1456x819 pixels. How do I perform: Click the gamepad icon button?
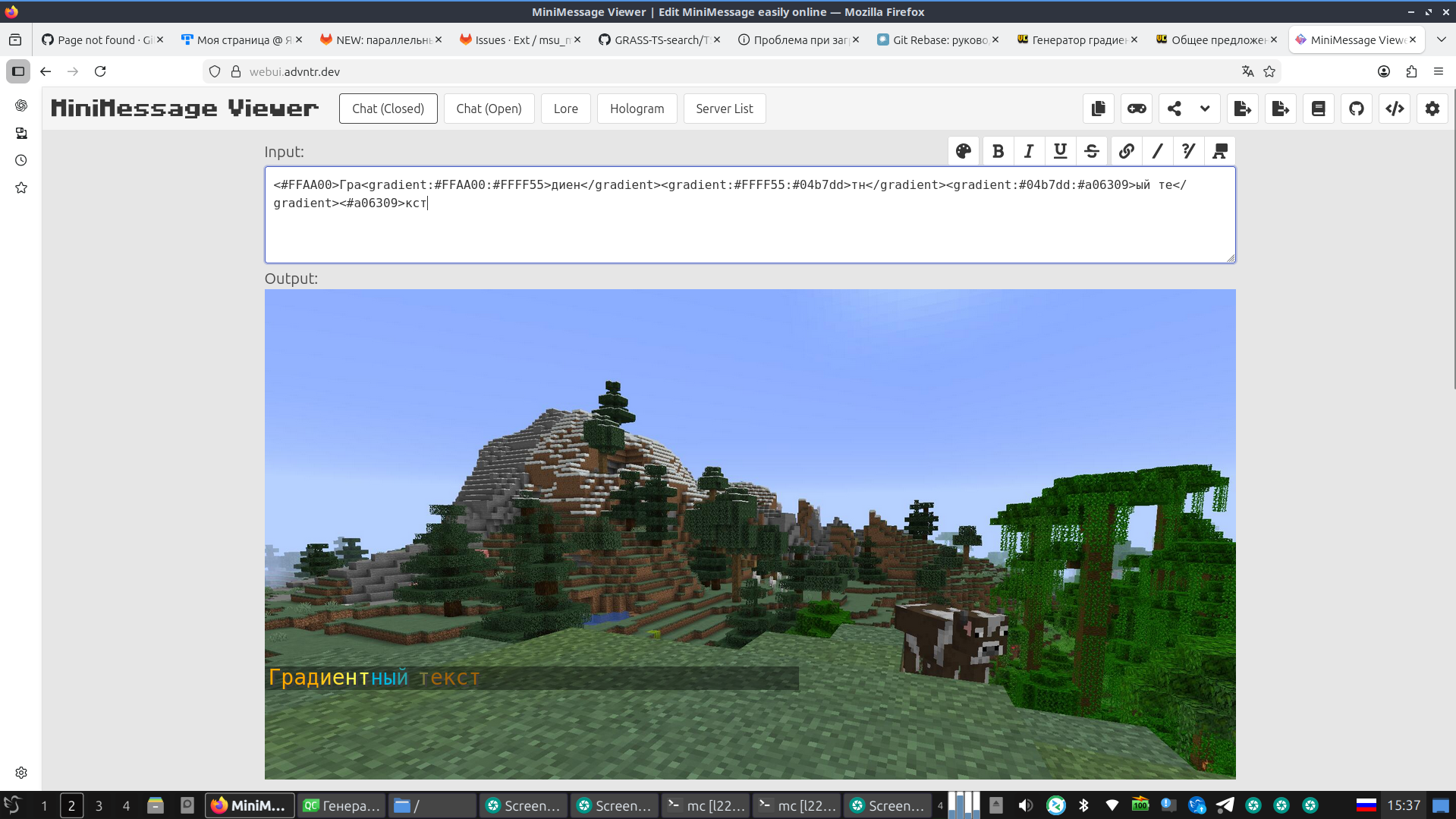(1137, 109)
